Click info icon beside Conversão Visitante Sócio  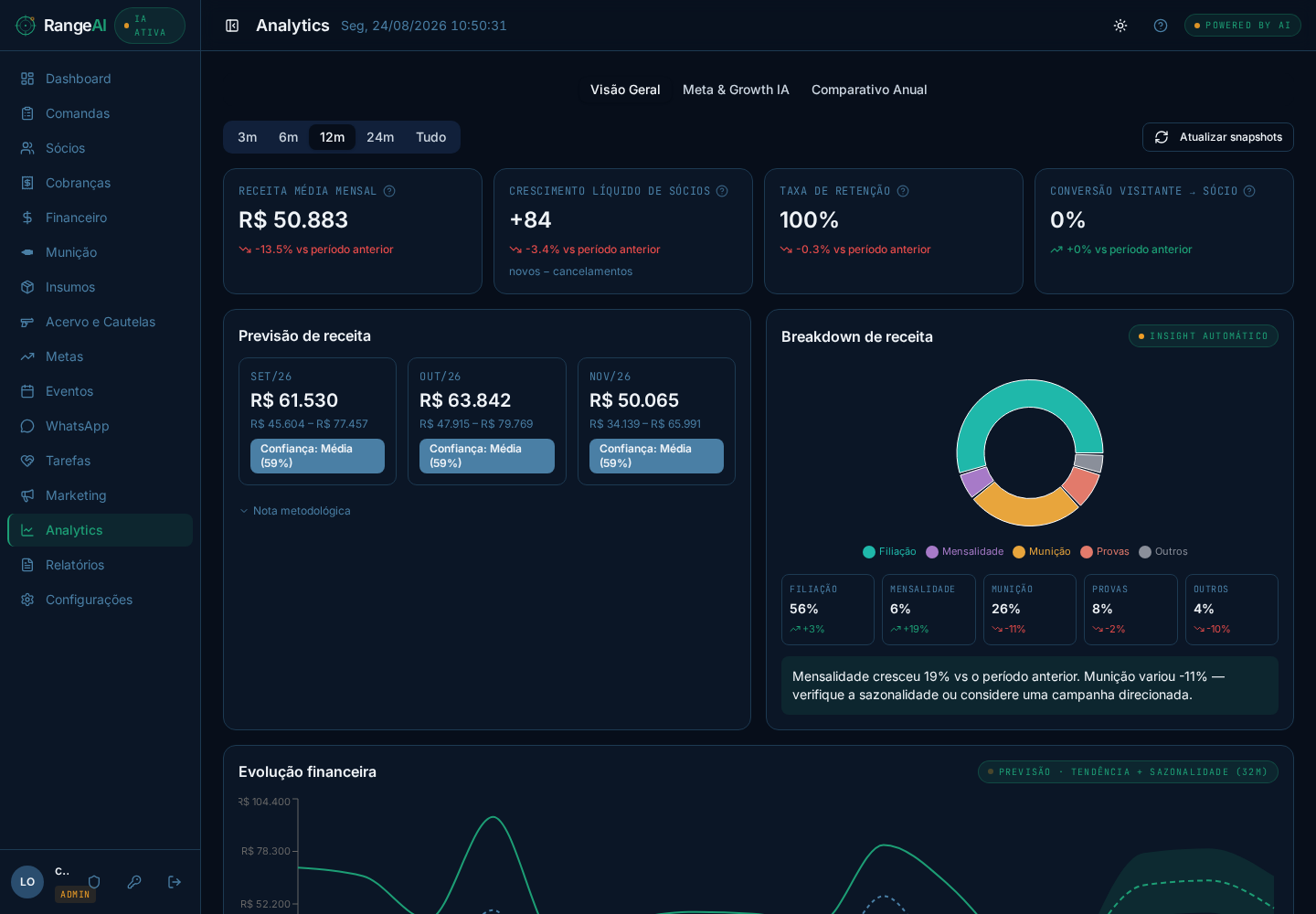click(x=1249, y=191)
